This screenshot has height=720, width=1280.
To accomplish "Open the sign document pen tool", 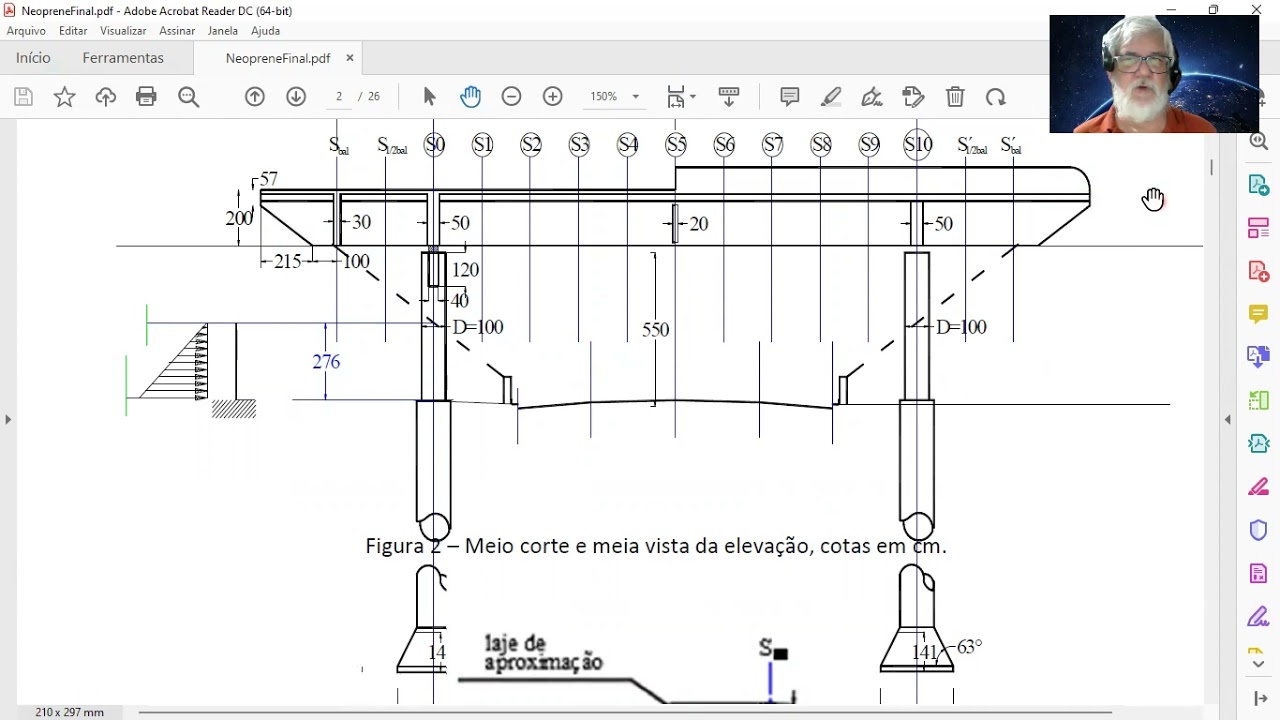I will pyautogui.click(x=872, y=97).
